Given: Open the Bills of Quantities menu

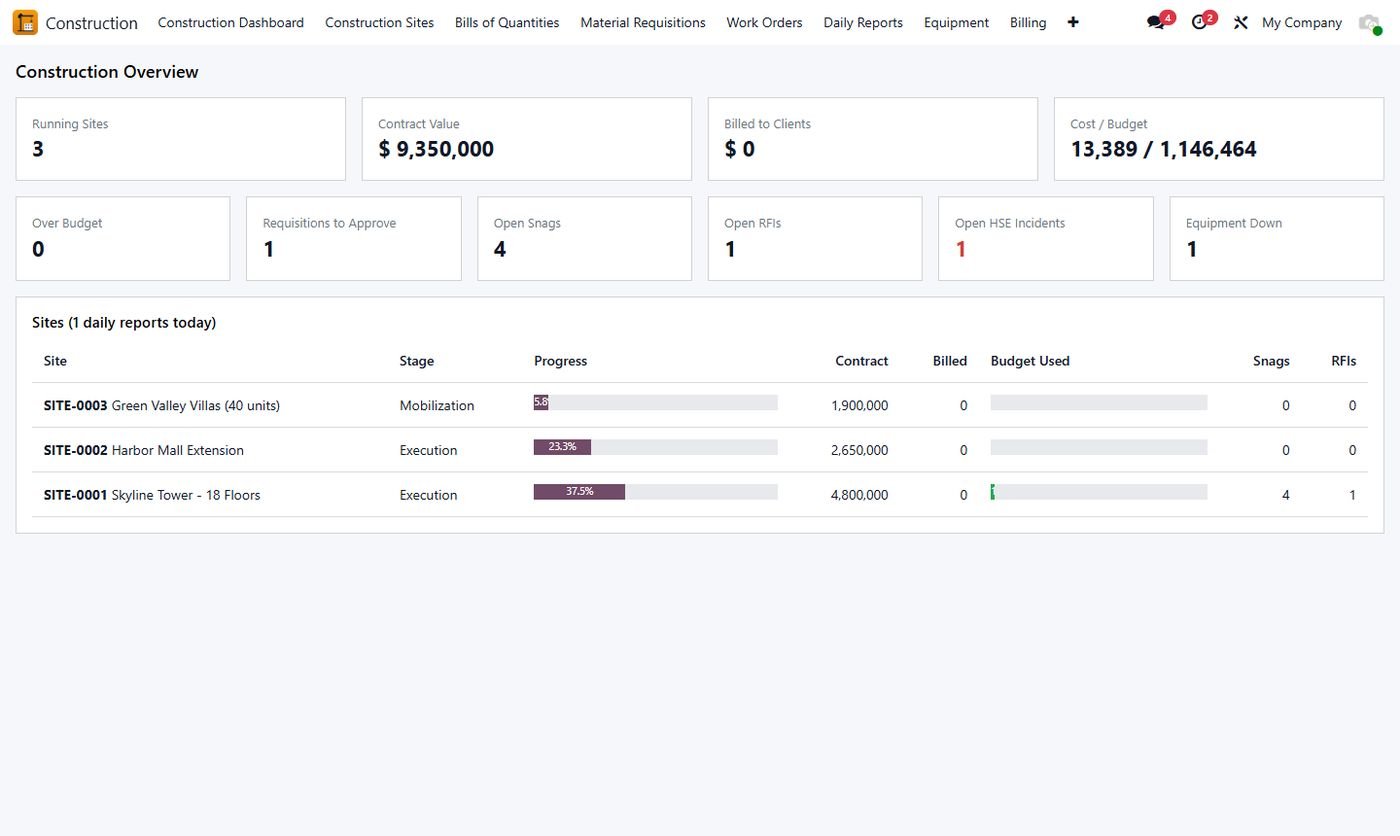Looking at the screenshot, I should coord(507,22).
